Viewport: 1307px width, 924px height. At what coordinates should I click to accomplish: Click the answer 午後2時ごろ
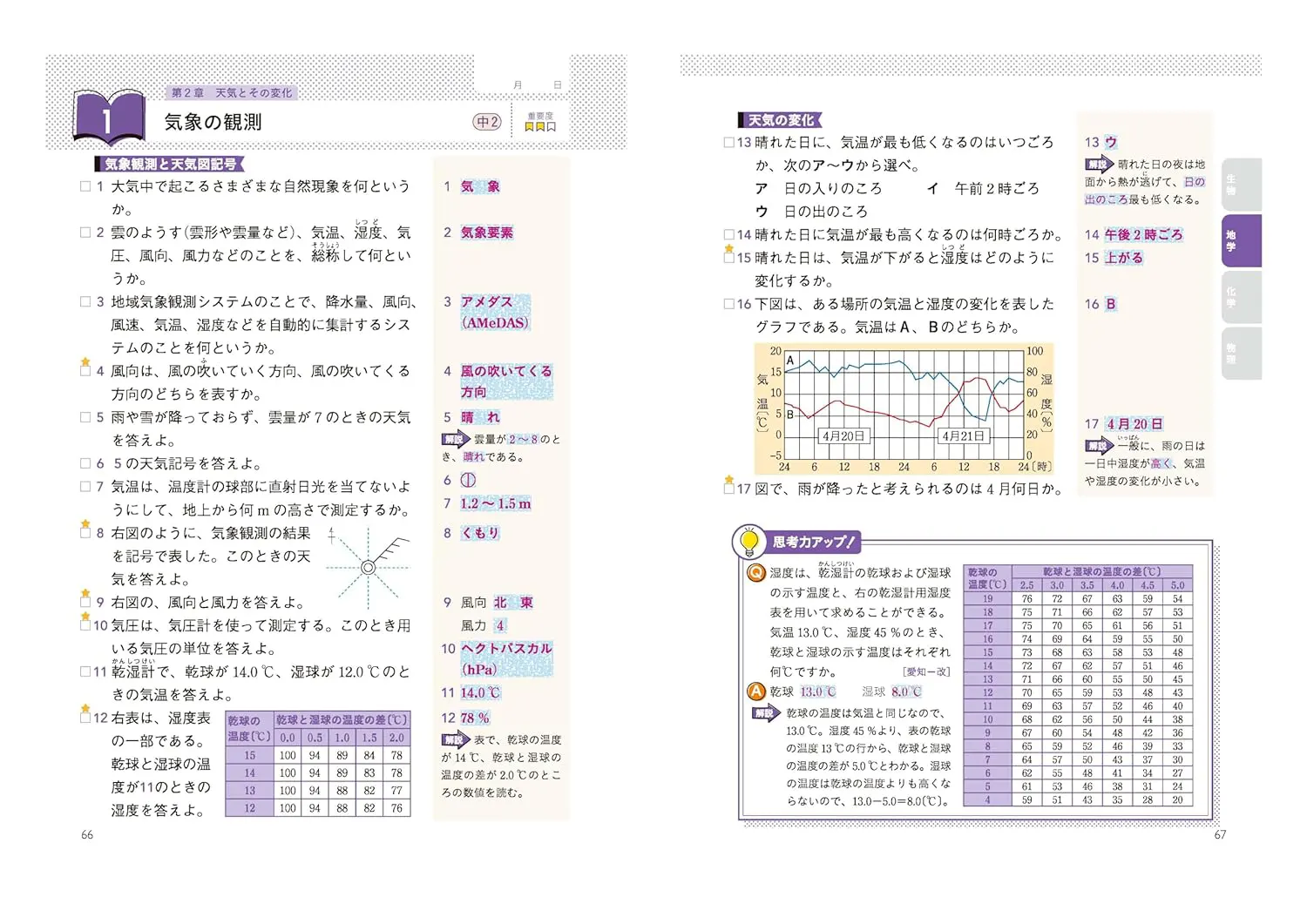[1144, 234]
